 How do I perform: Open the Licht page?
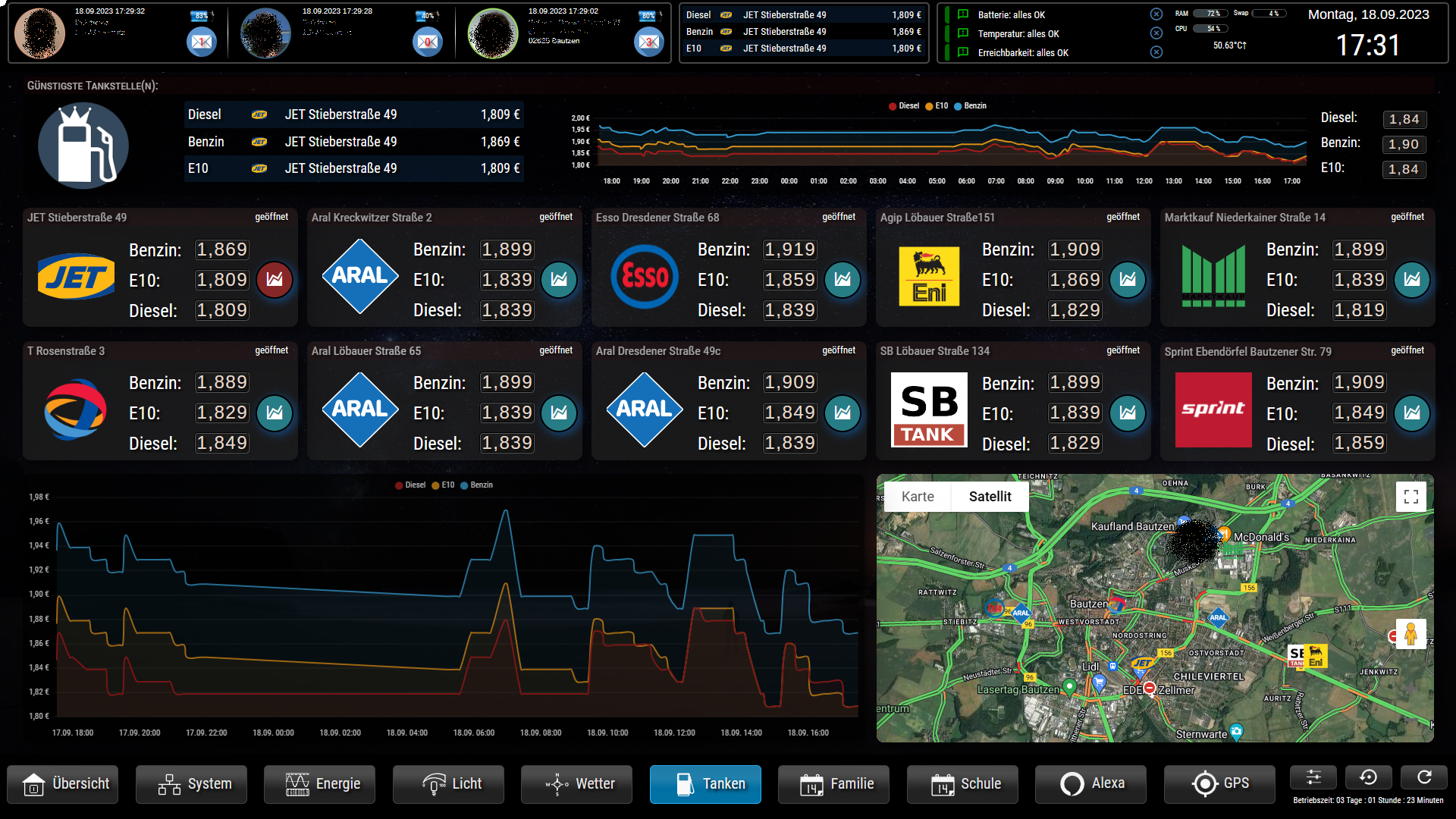point(448,784)
